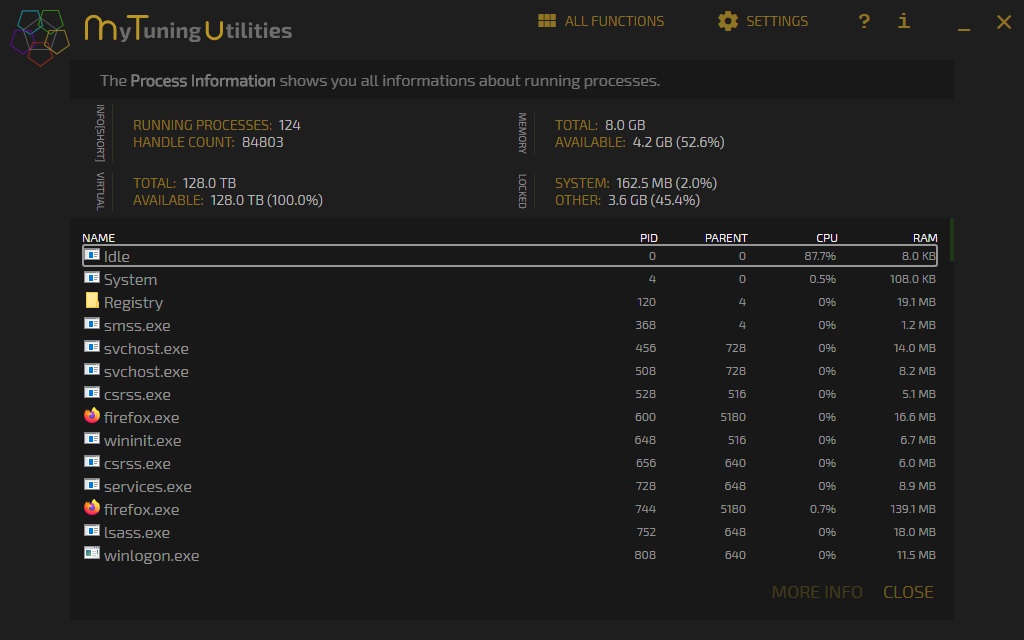
Task: Click the Settings gear icon
Action: (x=728, y=21)
